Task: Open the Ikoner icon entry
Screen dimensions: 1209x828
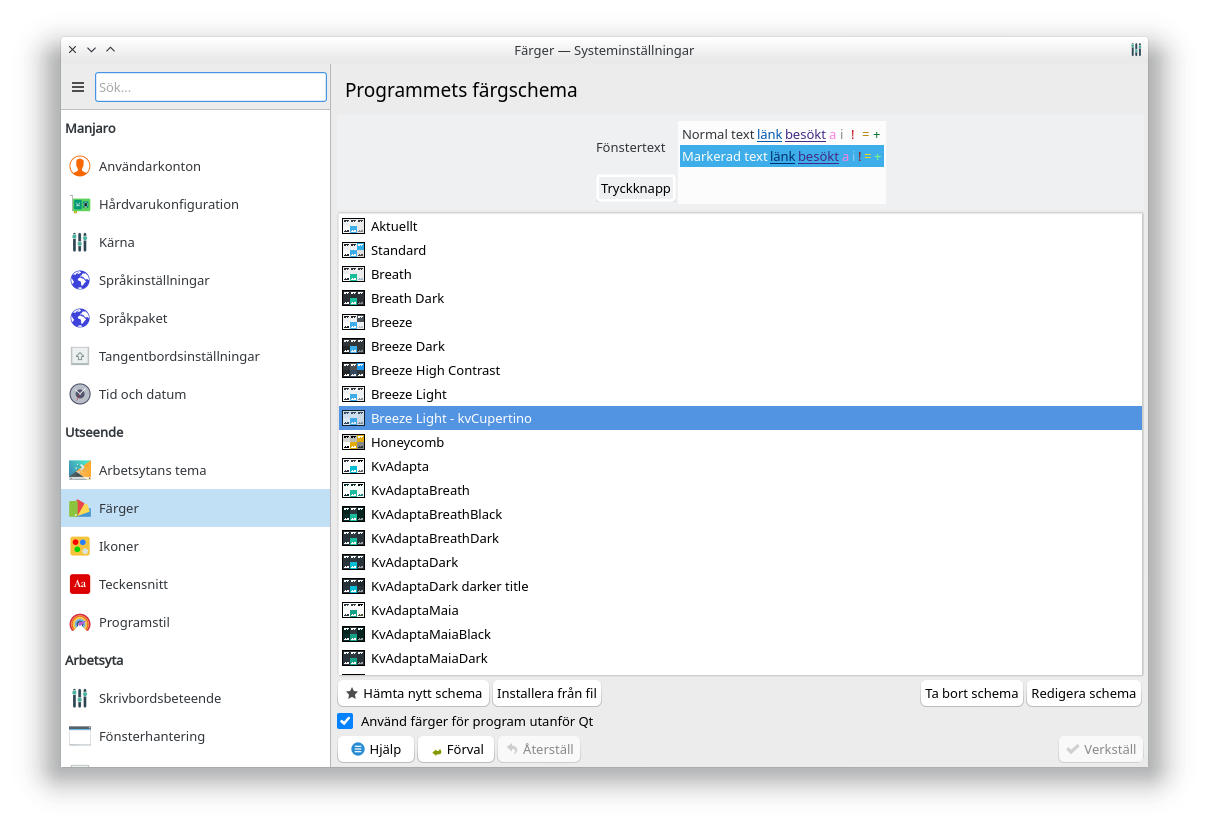Action: (x=80, y=546)
